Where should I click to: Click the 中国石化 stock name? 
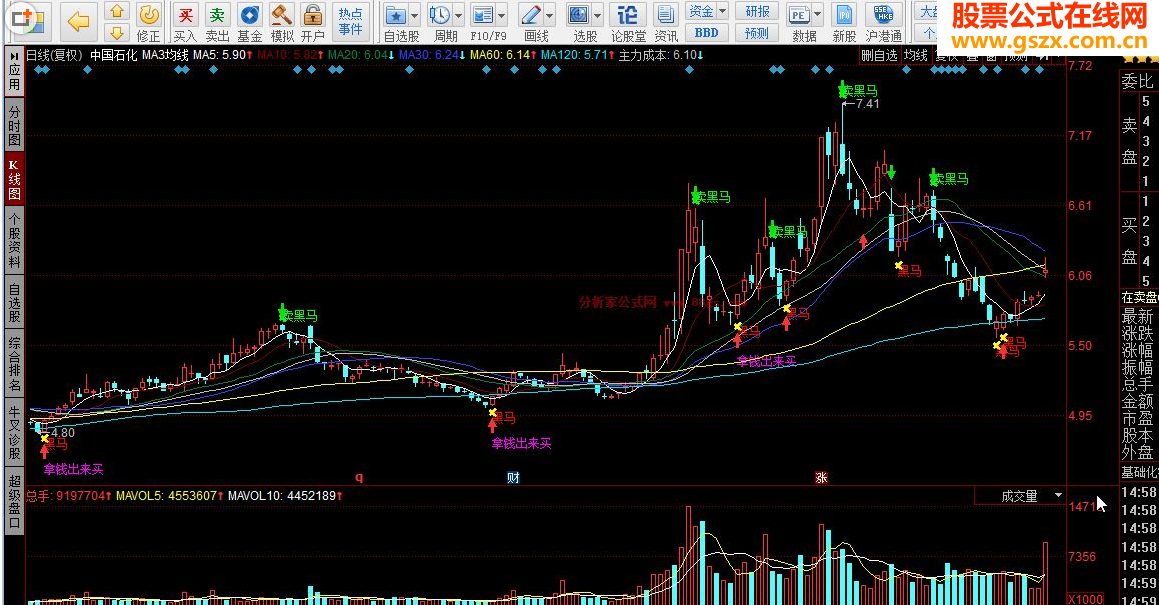coord(114,55)
